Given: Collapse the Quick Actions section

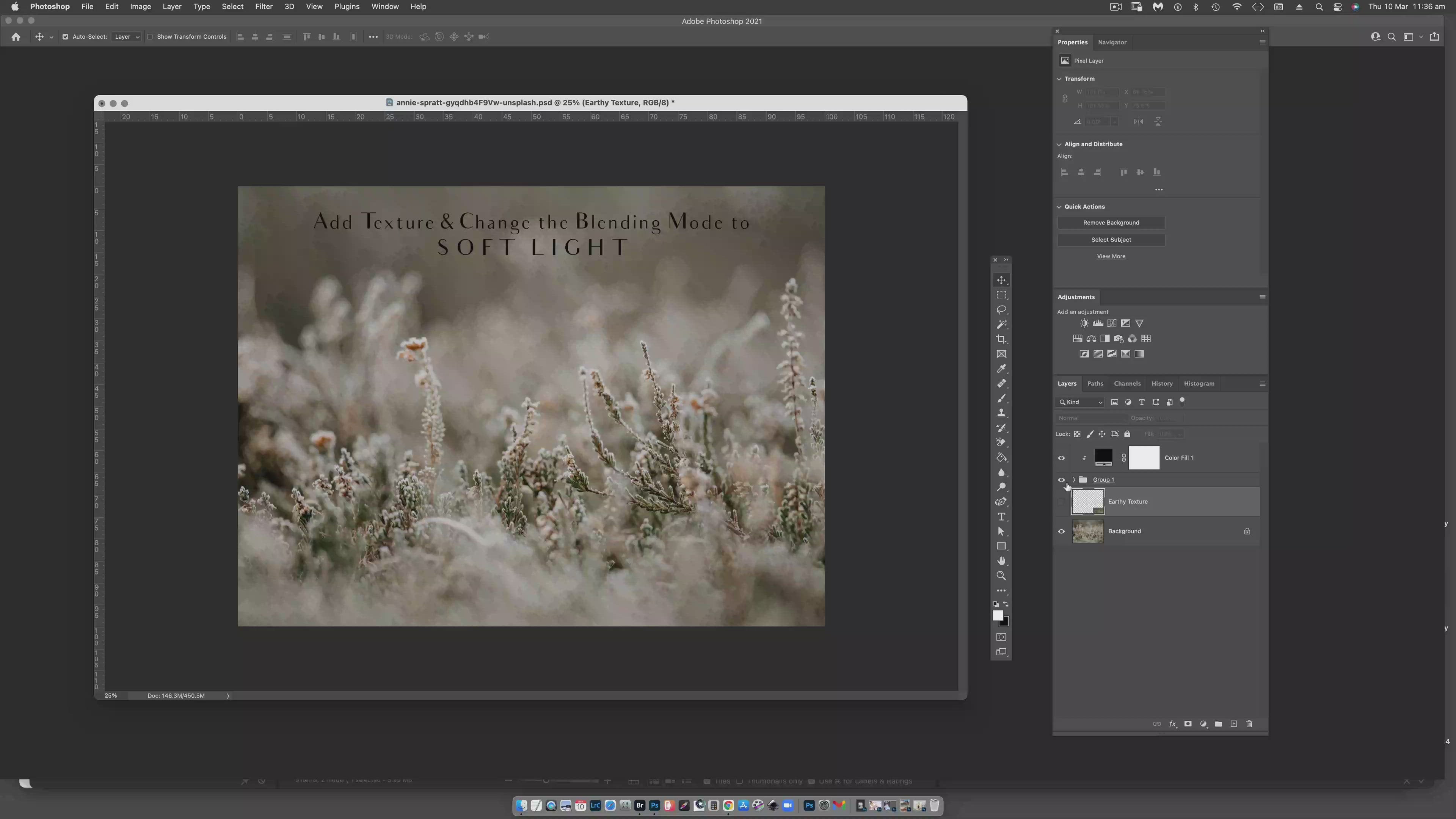Looking at the screenshot, I should coord(1059,207).
